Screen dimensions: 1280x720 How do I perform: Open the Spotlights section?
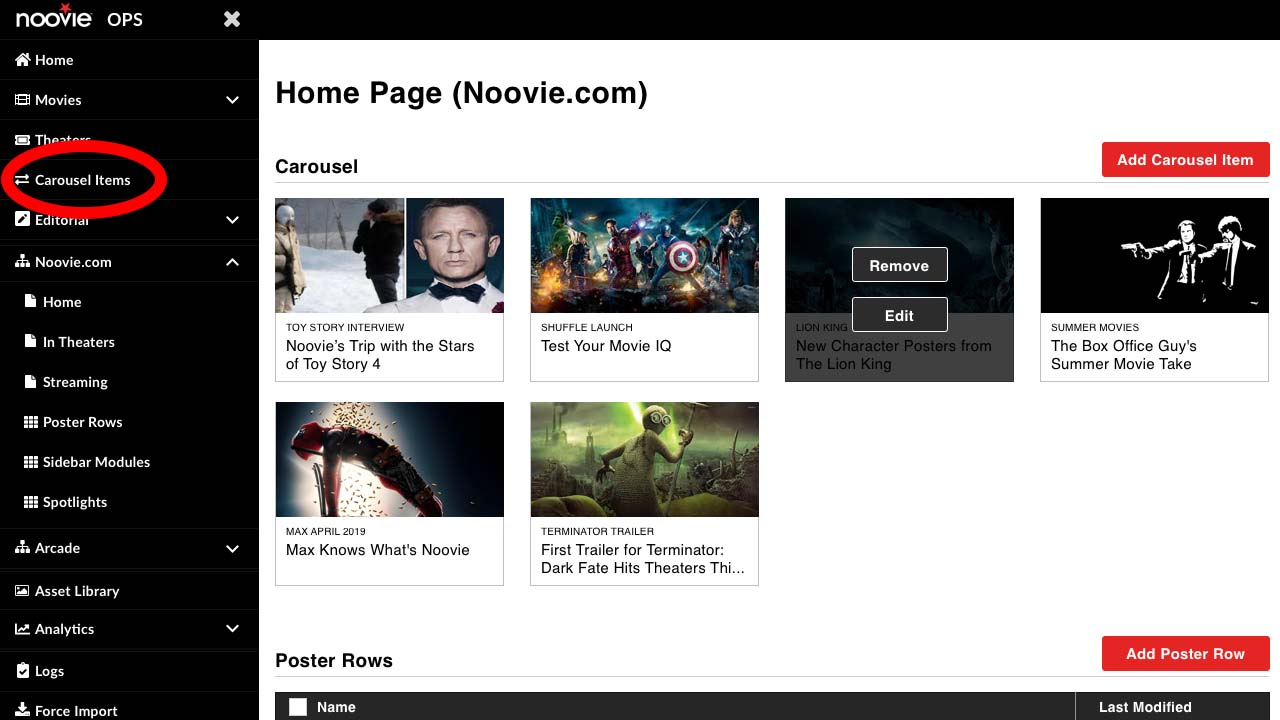(x=75, y=502)
